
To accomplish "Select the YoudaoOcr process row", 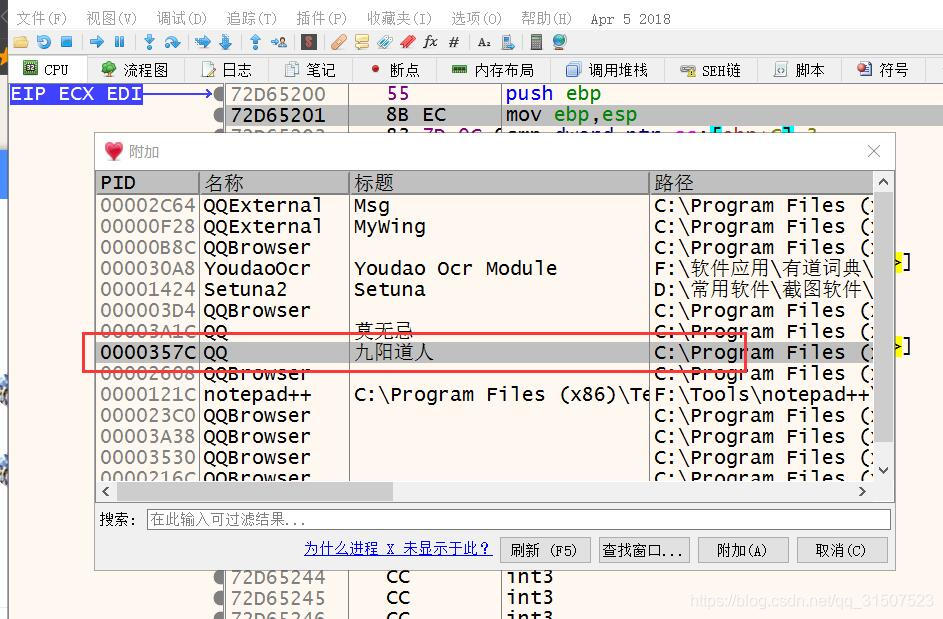I will click(x=485, y=268).
